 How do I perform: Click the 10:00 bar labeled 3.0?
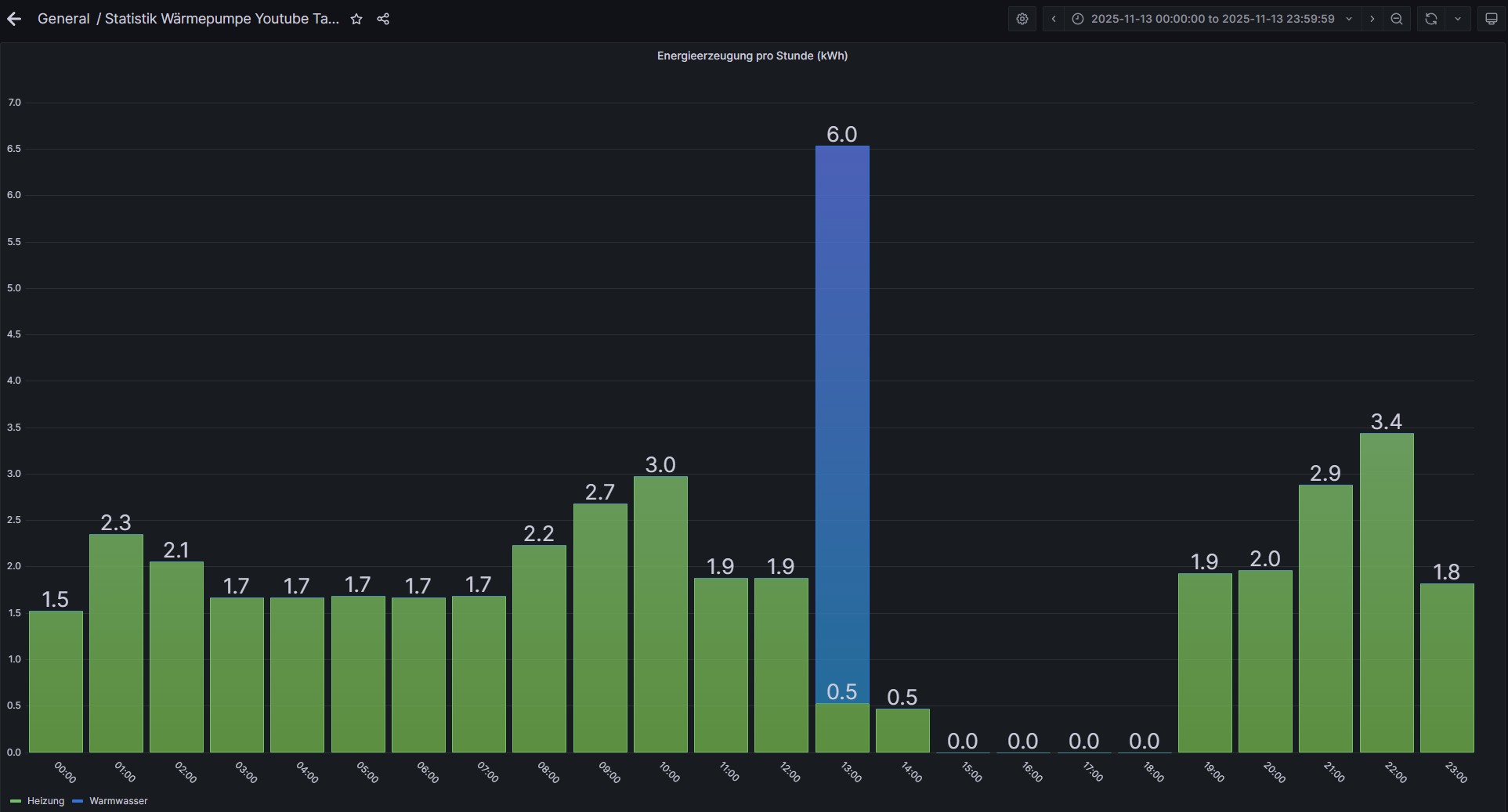point(660,614)
